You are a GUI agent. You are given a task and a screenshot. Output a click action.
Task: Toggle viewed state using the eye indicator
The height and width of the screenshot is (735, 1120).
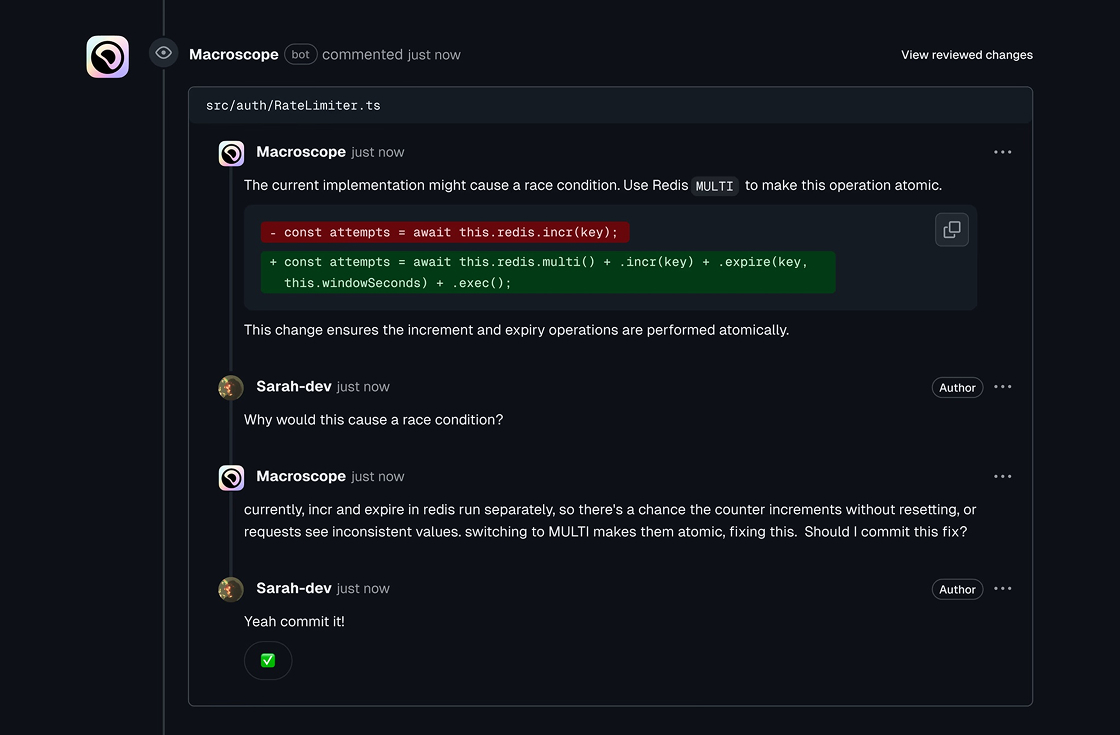click(163, 52)
